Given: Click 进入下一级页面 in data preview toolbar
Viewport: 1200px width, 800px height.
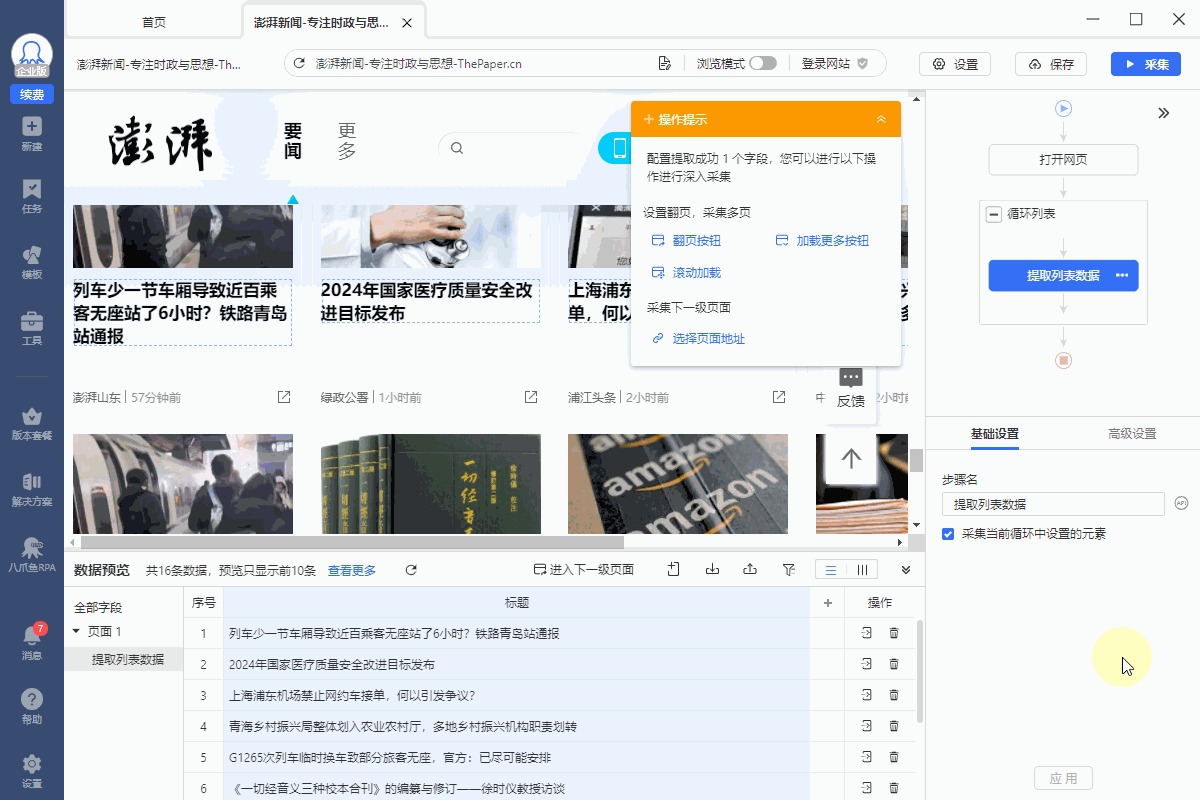Looking at the screenshot, I should [x=583, y=570].
